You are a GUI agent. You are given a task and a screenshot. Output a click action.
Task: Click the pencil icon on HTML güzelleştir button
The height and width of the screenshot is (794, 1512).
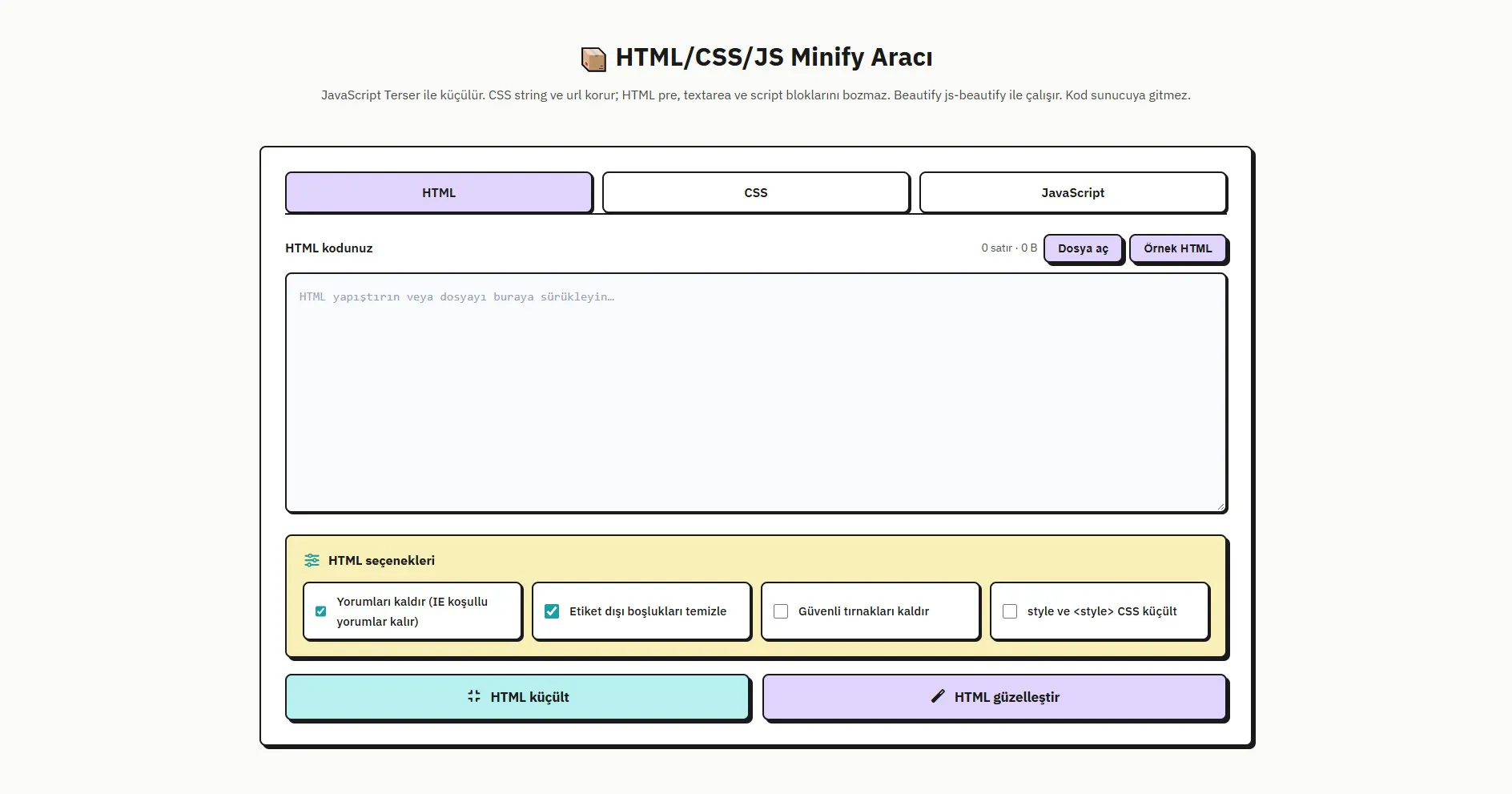[938, 696]
